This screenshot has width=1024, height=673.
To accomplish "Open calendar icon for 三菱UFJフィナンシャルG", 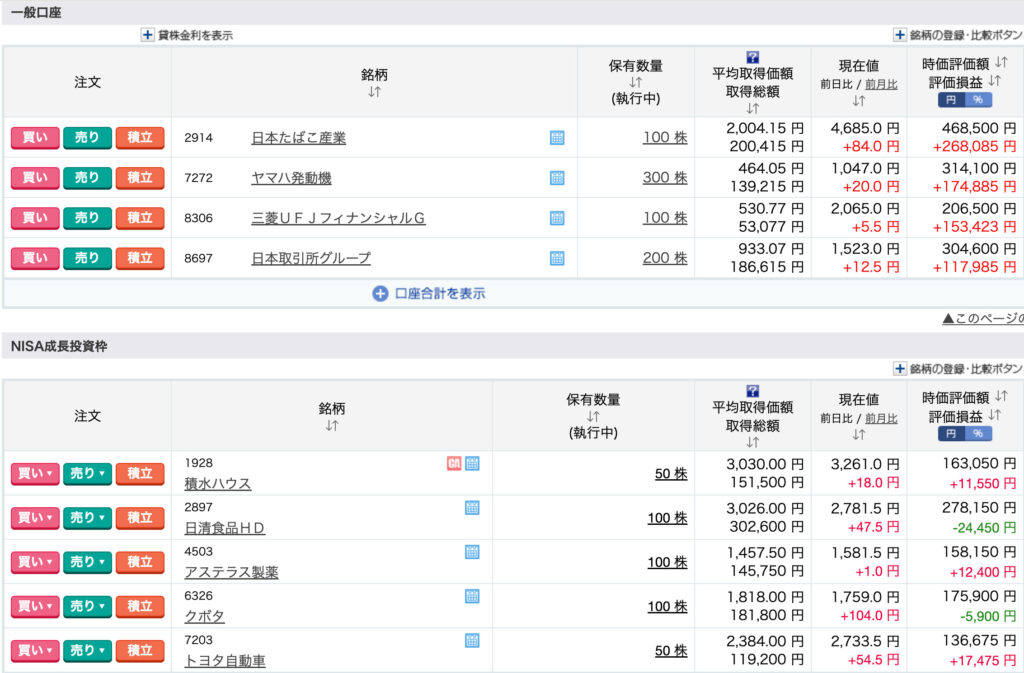I will [556, 218].
